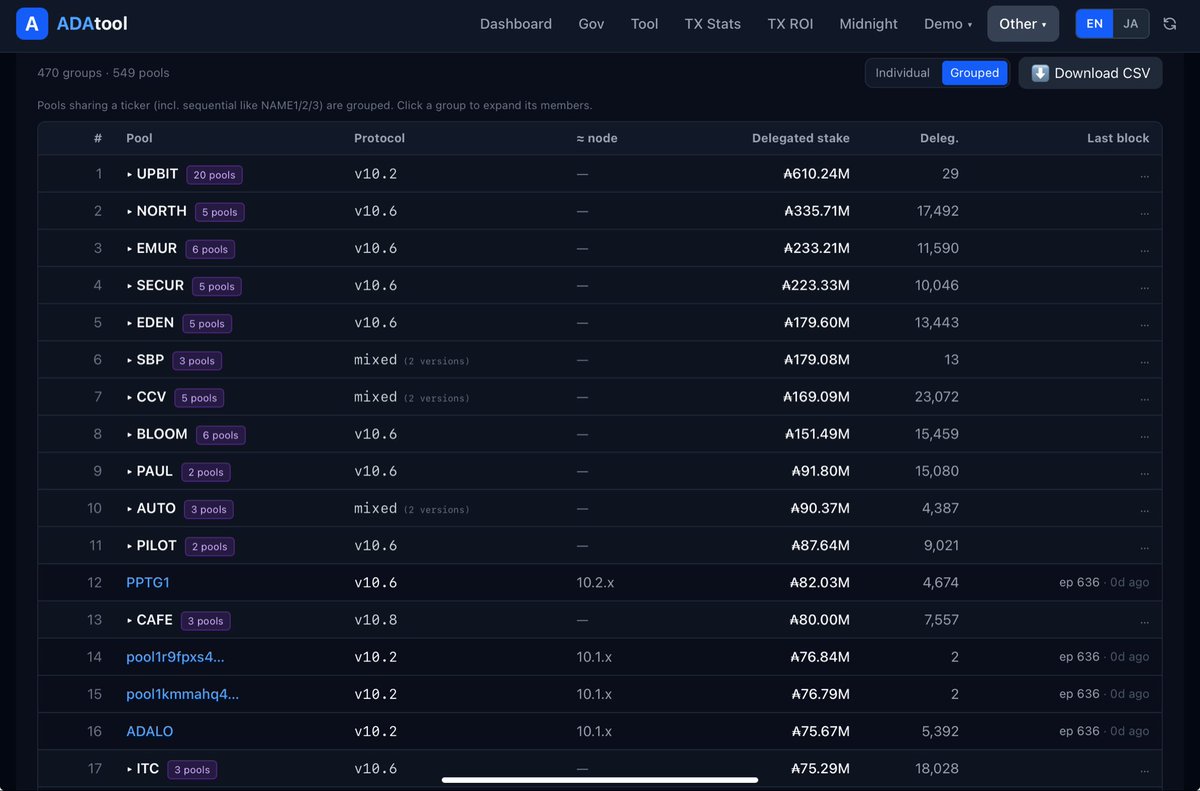Click the '6 pools' badge on EMUR
Screen dimensions: 1200x791
click(x=210, y=249)
